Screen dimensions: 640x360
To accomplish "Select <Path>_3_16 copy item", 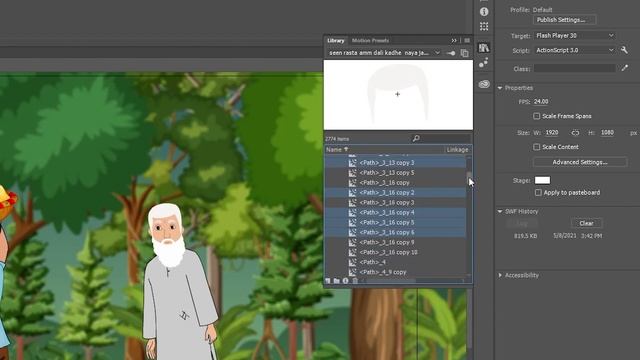I will point(395,182).
